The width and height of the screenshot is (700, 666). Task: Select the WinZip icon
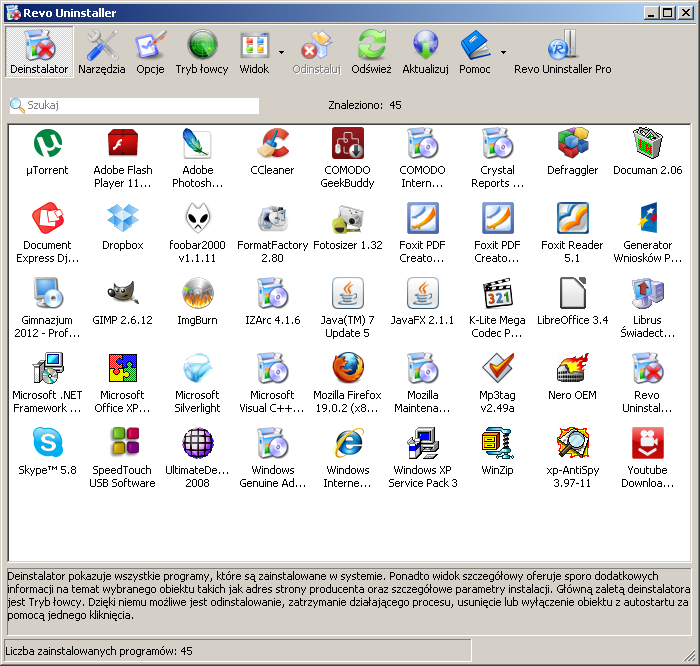click(x=498, y=444)
